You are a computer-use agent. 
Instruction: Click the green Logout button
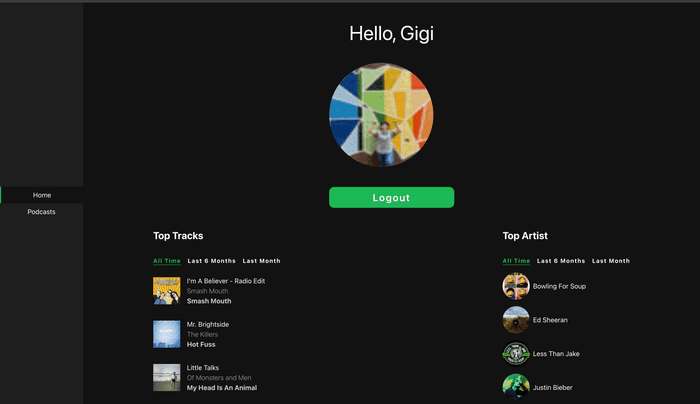392,197
